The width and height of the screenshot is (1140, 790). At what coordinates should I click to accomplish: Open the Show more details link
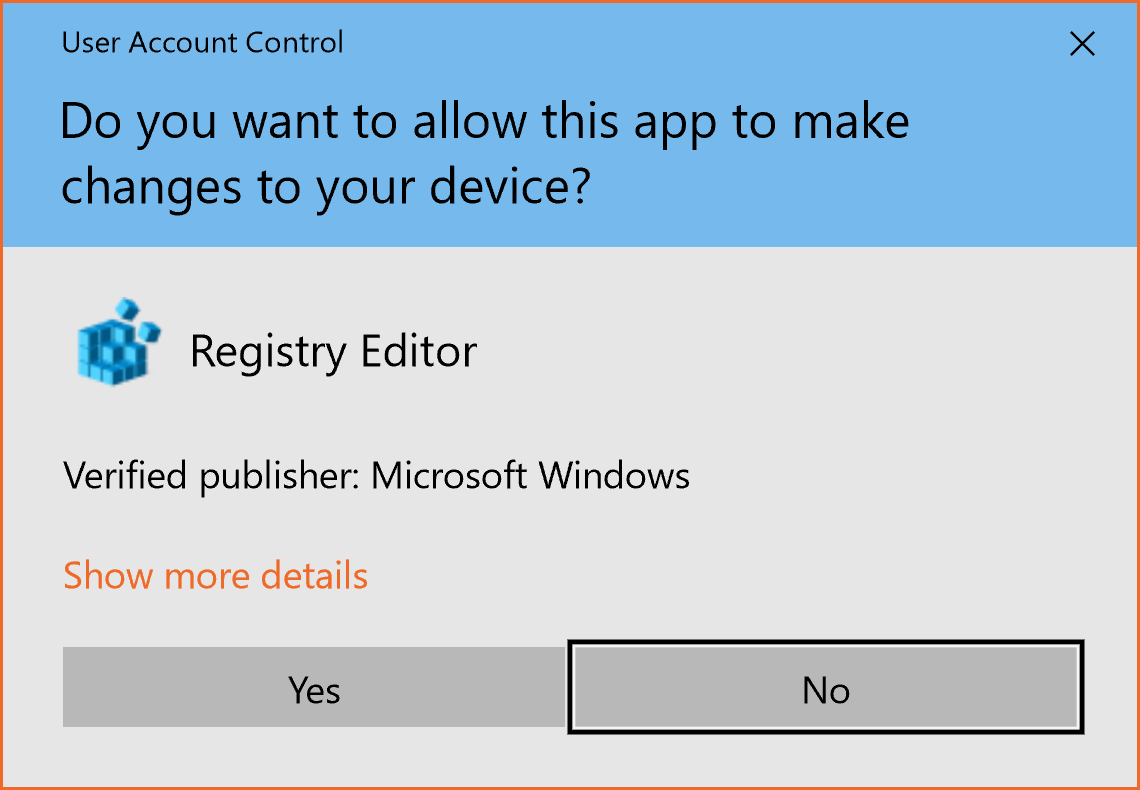(215, 576)
